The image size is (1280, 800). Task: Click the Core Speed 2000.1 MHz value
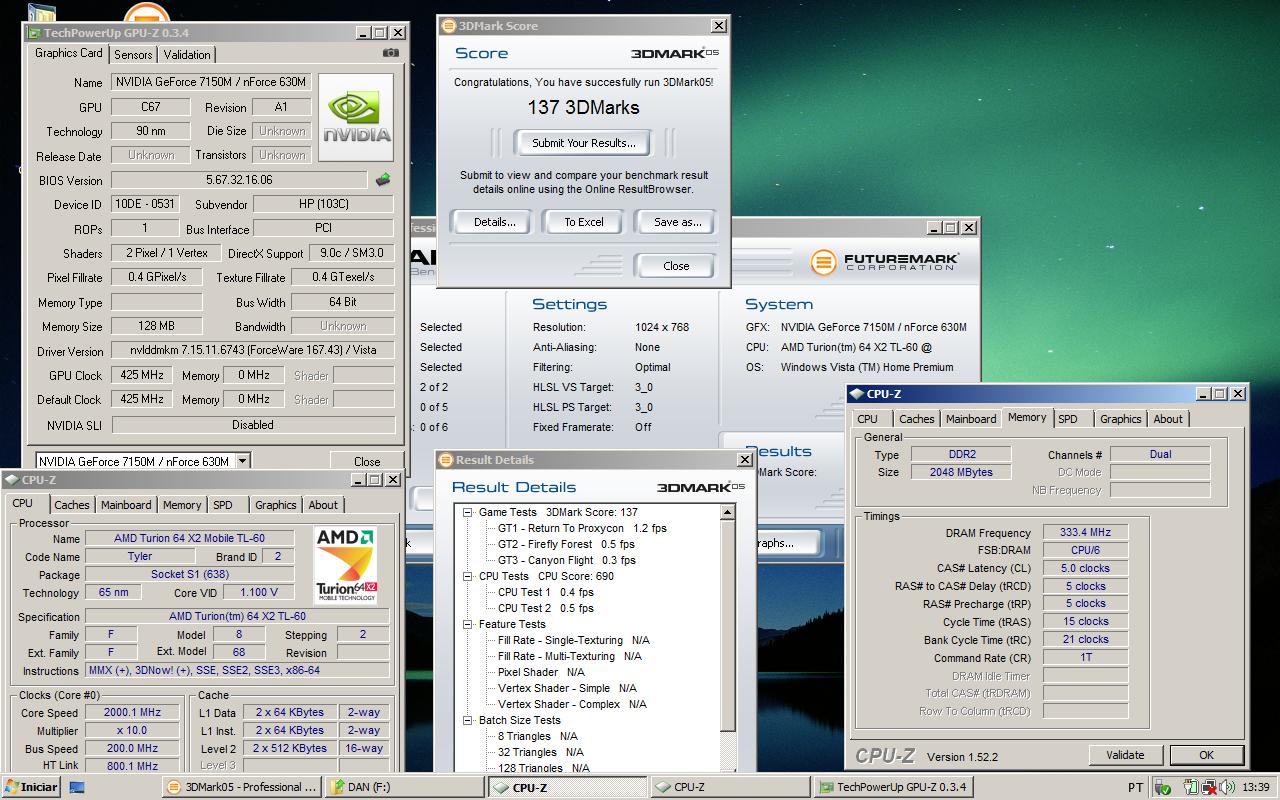click(x=133, y=712)
